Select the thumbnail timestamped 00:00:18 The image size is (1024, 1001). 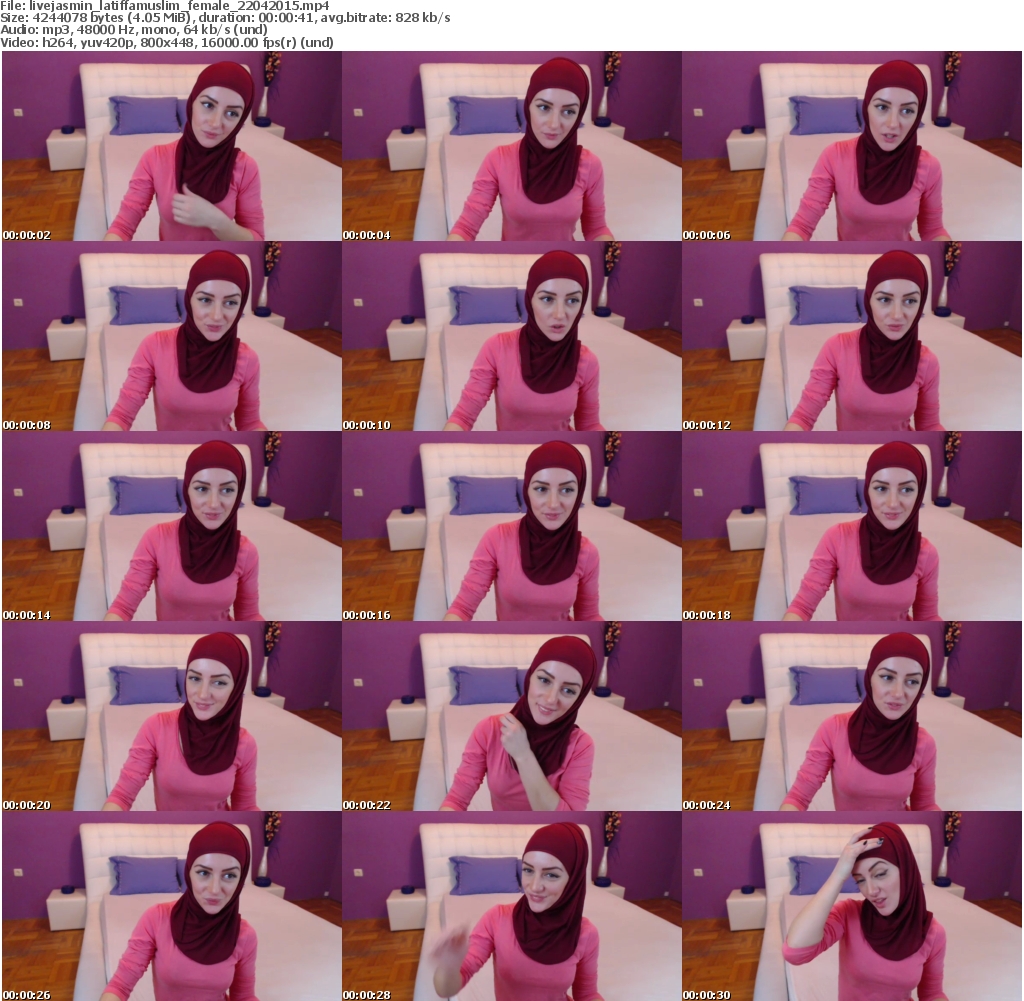point(852,526)
